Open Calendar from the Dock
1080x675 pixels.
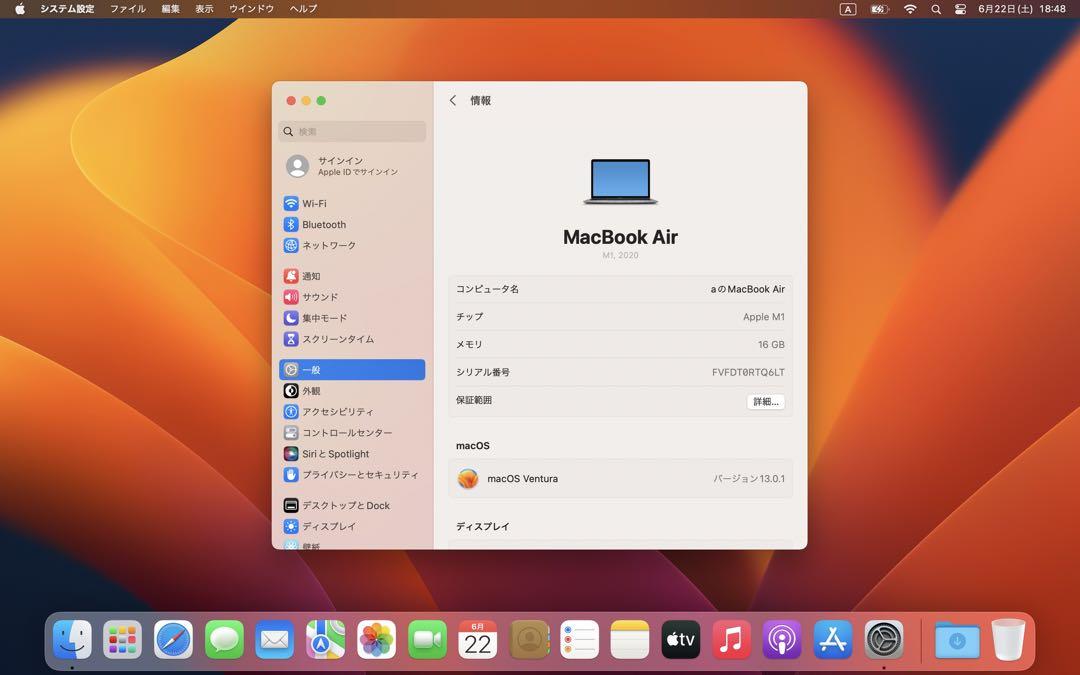478,640
